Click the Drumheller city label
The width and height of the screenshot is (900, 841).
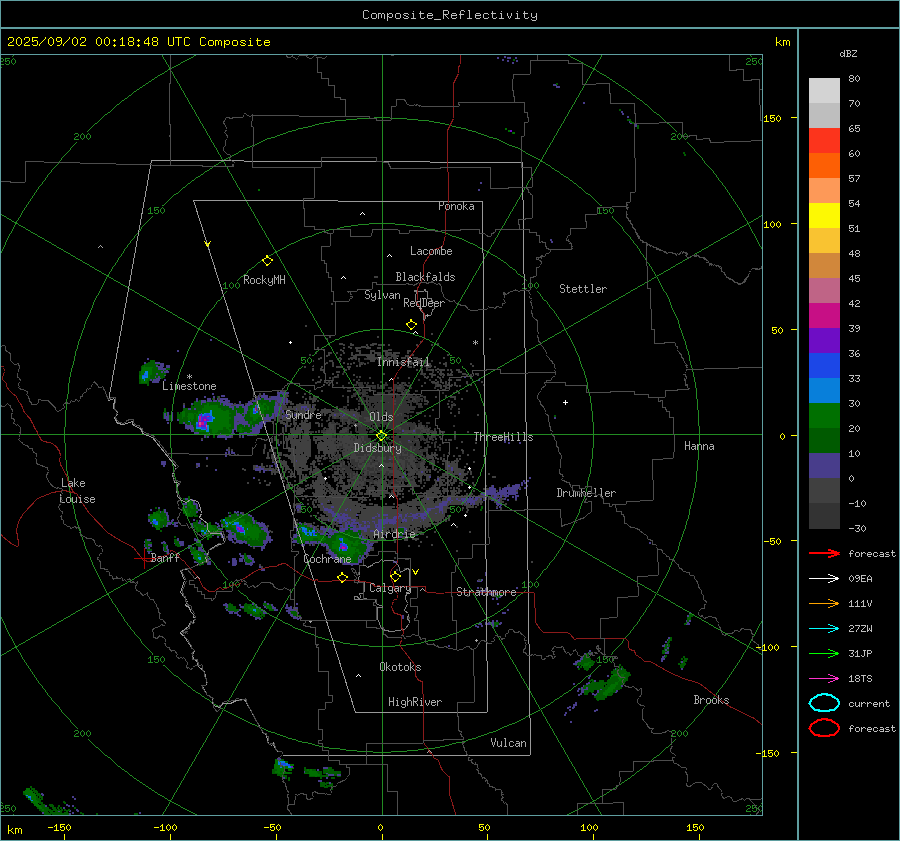coord(586,493)
